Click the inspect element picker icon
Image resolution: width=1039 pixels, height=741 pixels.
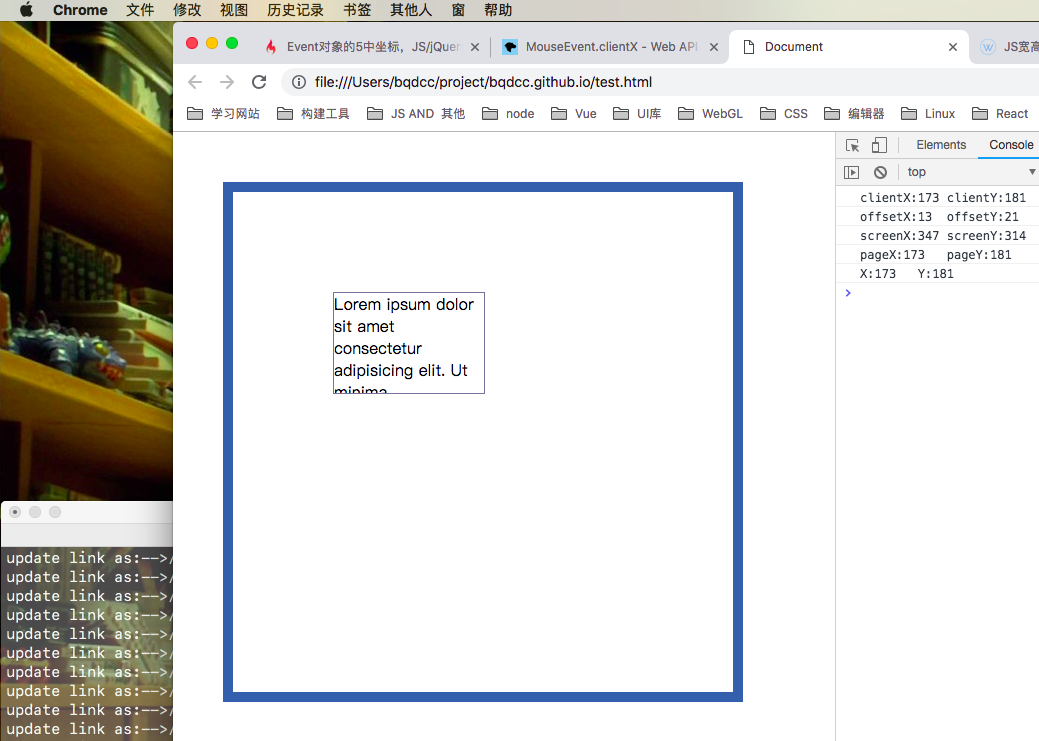point(852,145)
